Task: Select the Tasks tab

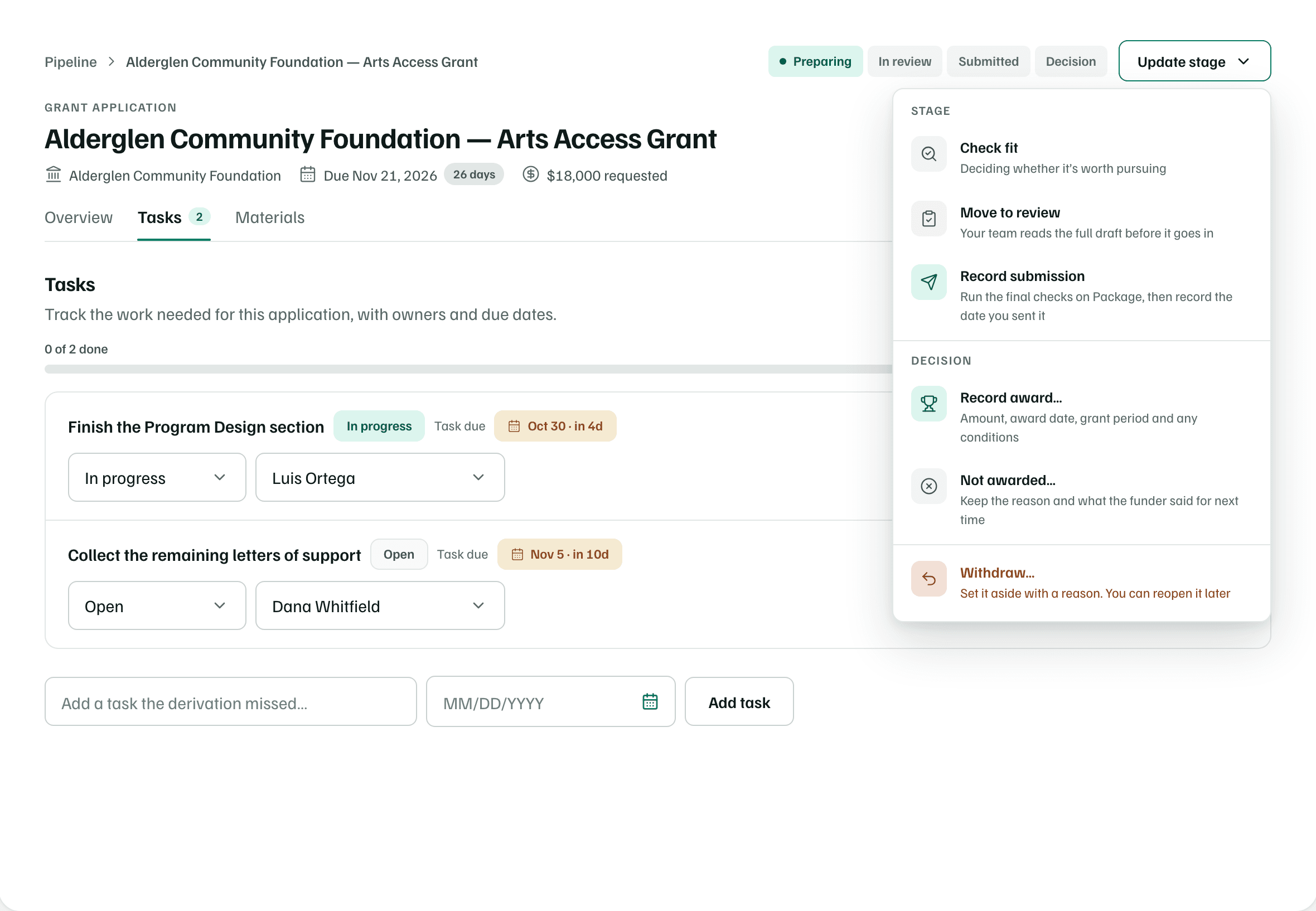Action: 173,217
